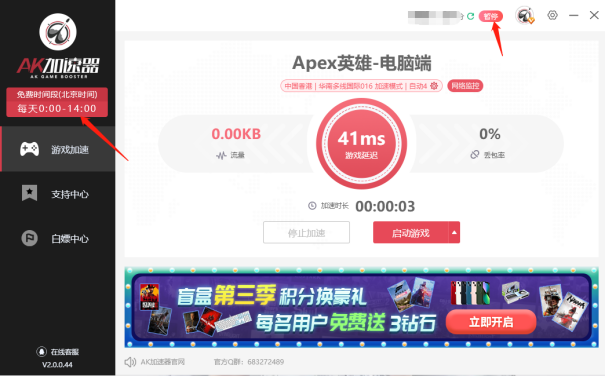Click the P coin icon in the sidebar

[29, 238]
